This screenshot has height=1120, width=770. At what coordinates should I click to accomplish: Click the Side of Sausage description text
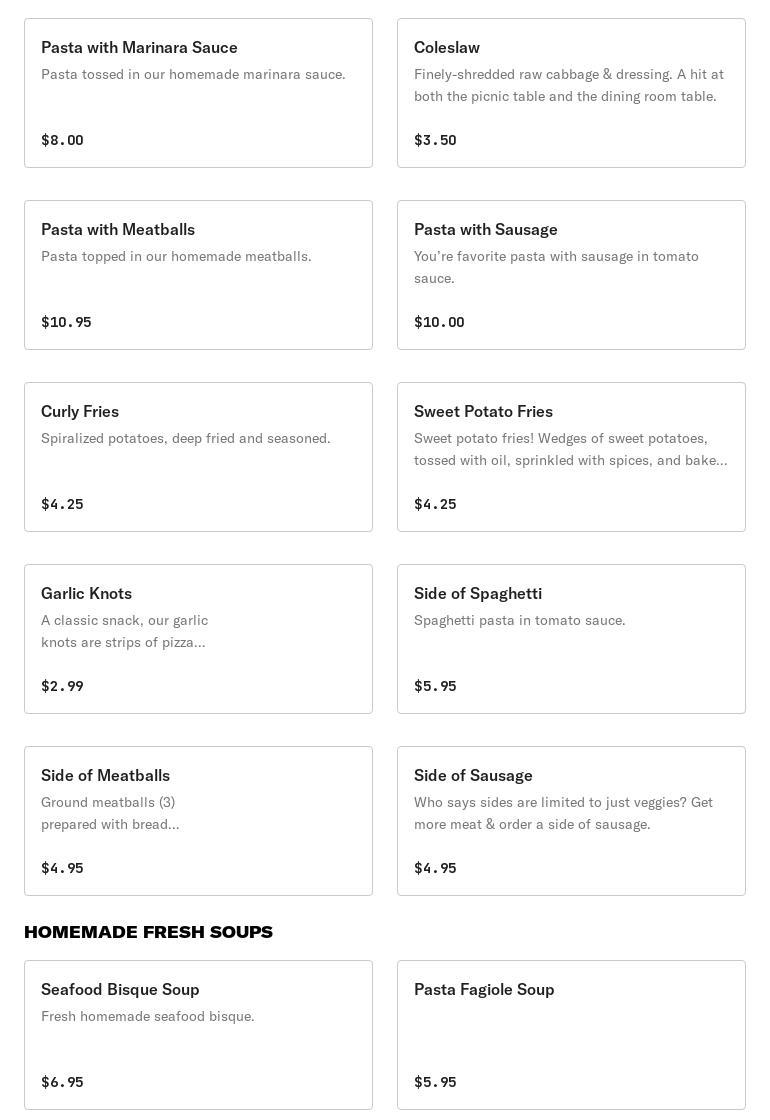tap(563, 813)
